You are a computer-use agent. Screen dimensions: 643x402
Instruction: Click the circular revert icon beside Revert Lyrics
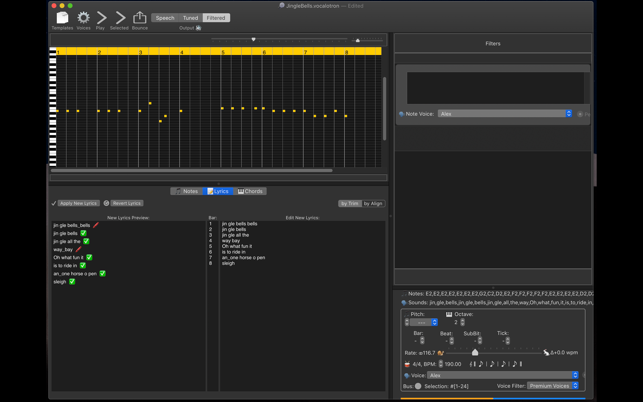tap(106, 203)
